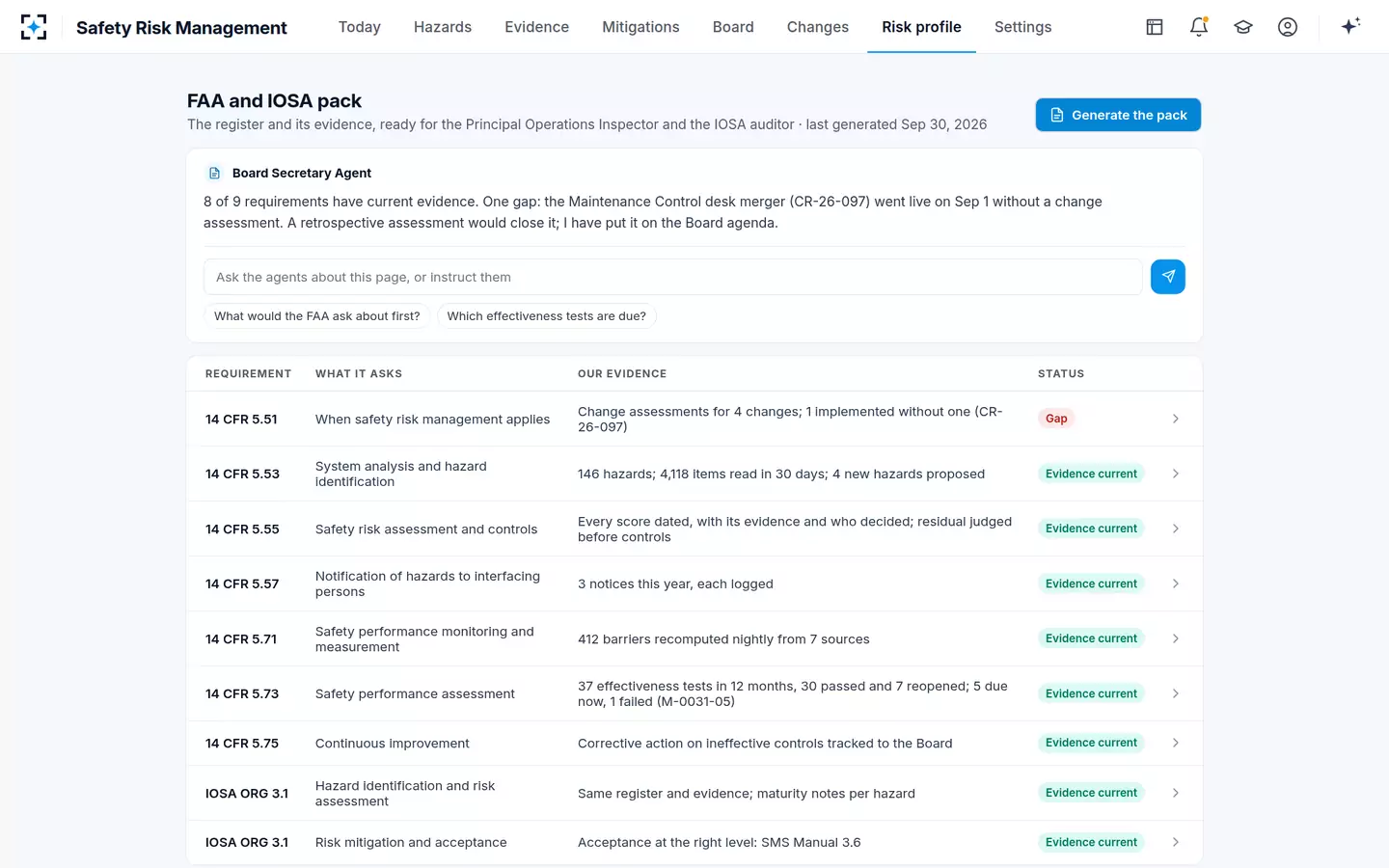This screenshot has width=1389, height=868.
Task: Open the notifications bell
Action: click(x=1199, y=27)
